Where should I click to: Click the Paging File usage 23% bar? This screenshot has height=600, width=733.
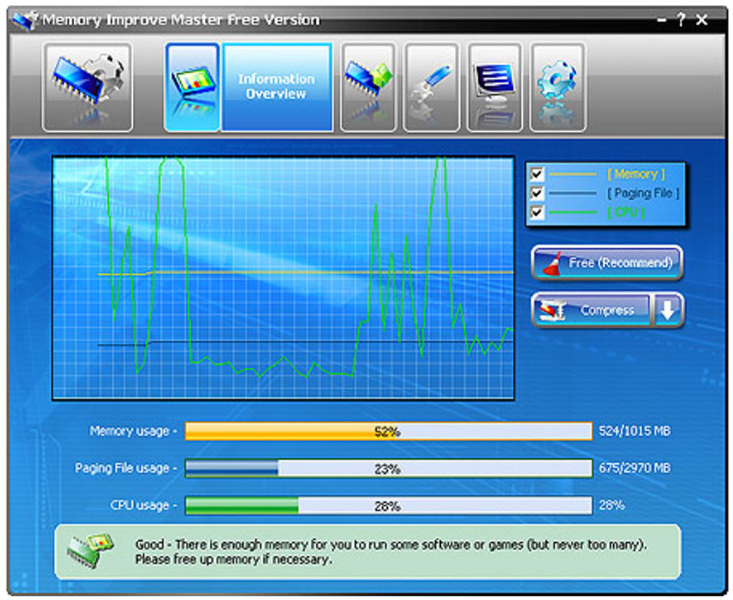[x=388, y=468]
